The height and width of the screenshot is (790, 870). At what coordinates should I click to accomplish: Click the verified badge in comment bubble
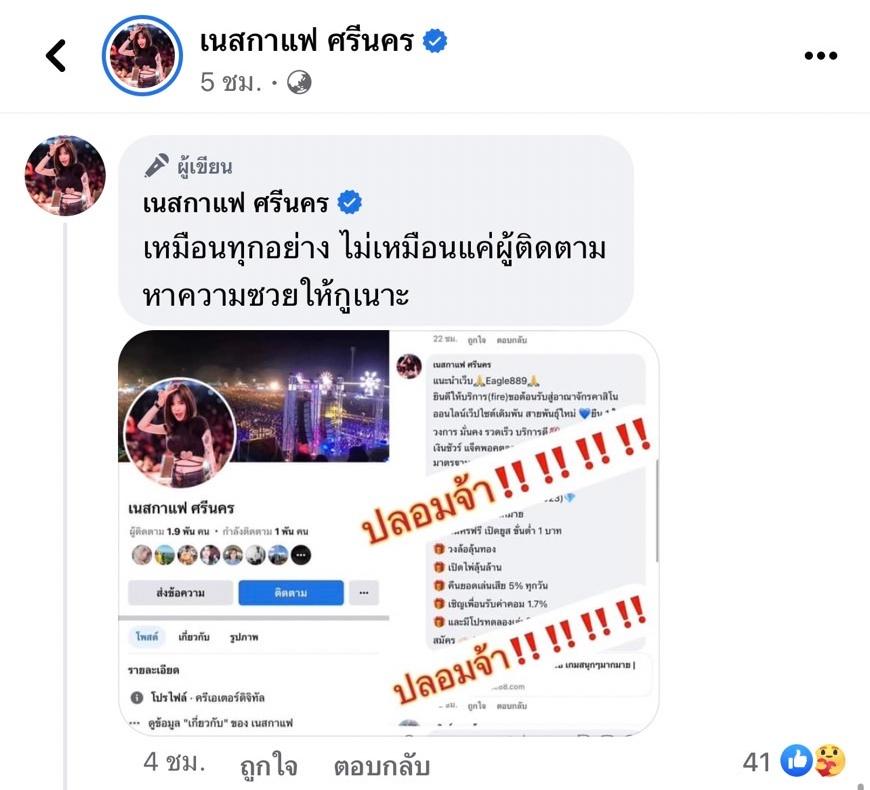pyautogui.click(x=350, y=202)
